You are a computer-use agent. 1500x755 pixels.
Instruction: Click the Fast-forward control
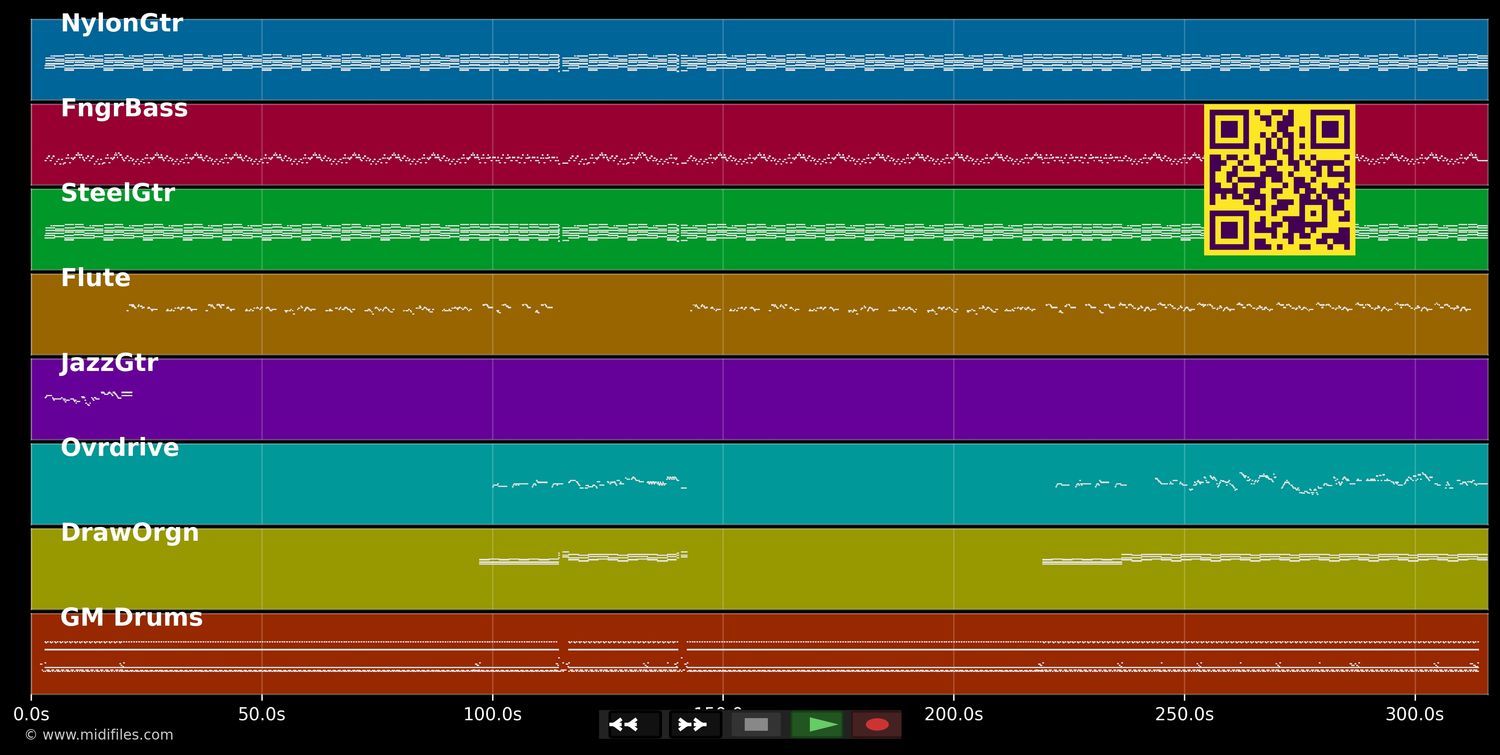(x=692, y=724)
